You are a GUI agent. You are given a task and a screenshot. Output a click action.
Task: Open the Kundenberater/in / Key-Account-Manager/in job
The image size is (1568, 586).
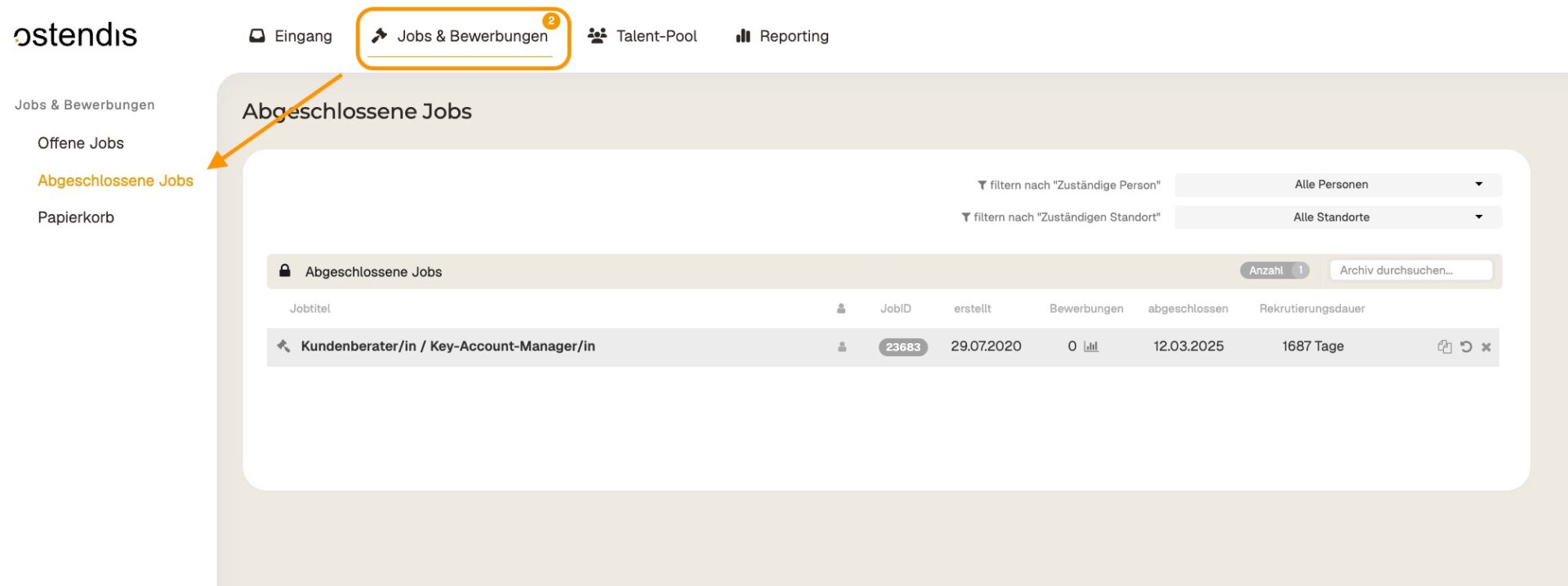point(448,347)
